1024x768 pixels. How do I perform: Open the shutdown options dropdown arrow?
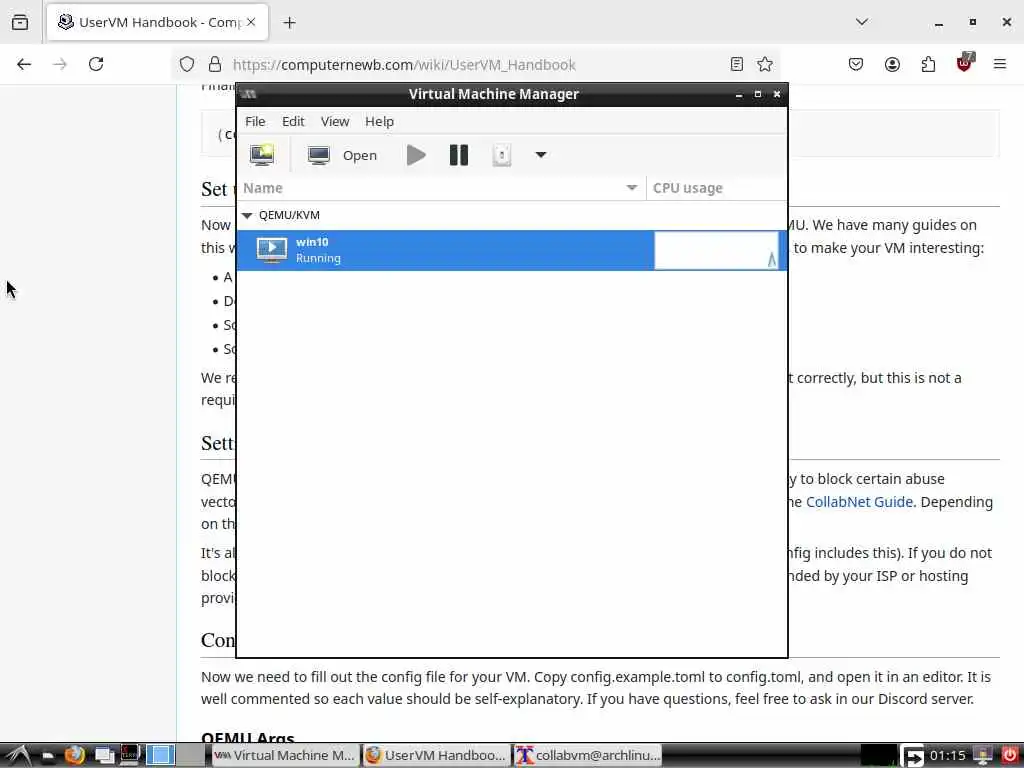coord(541,155)
